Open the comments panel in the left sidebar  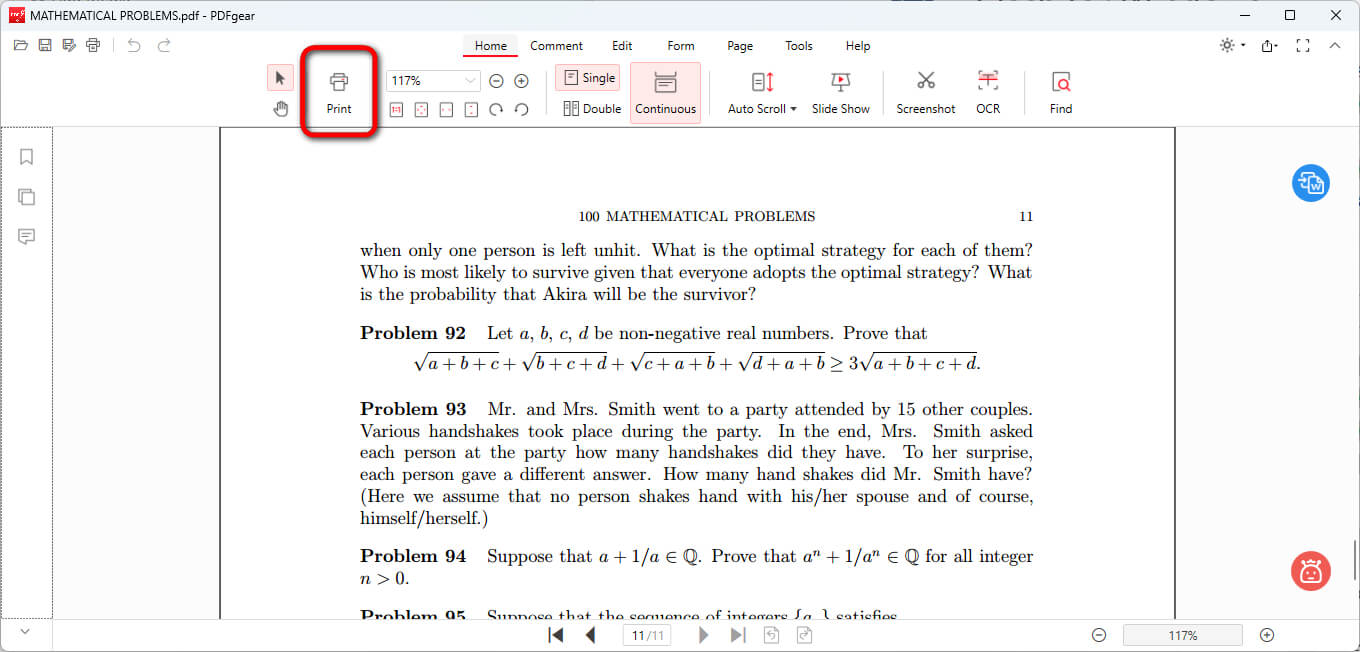[x=27, y=237]
